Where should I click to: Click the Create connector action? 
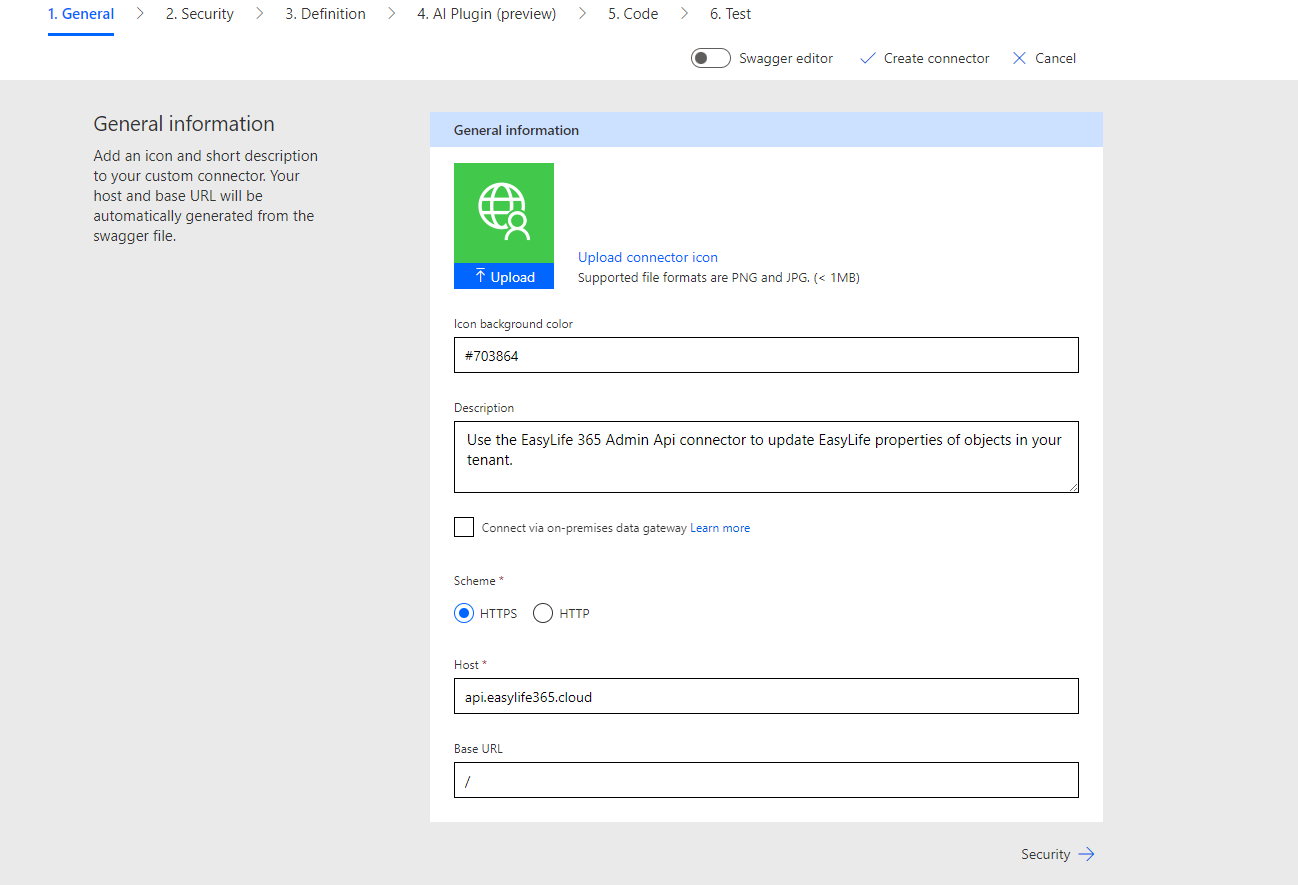933,58
